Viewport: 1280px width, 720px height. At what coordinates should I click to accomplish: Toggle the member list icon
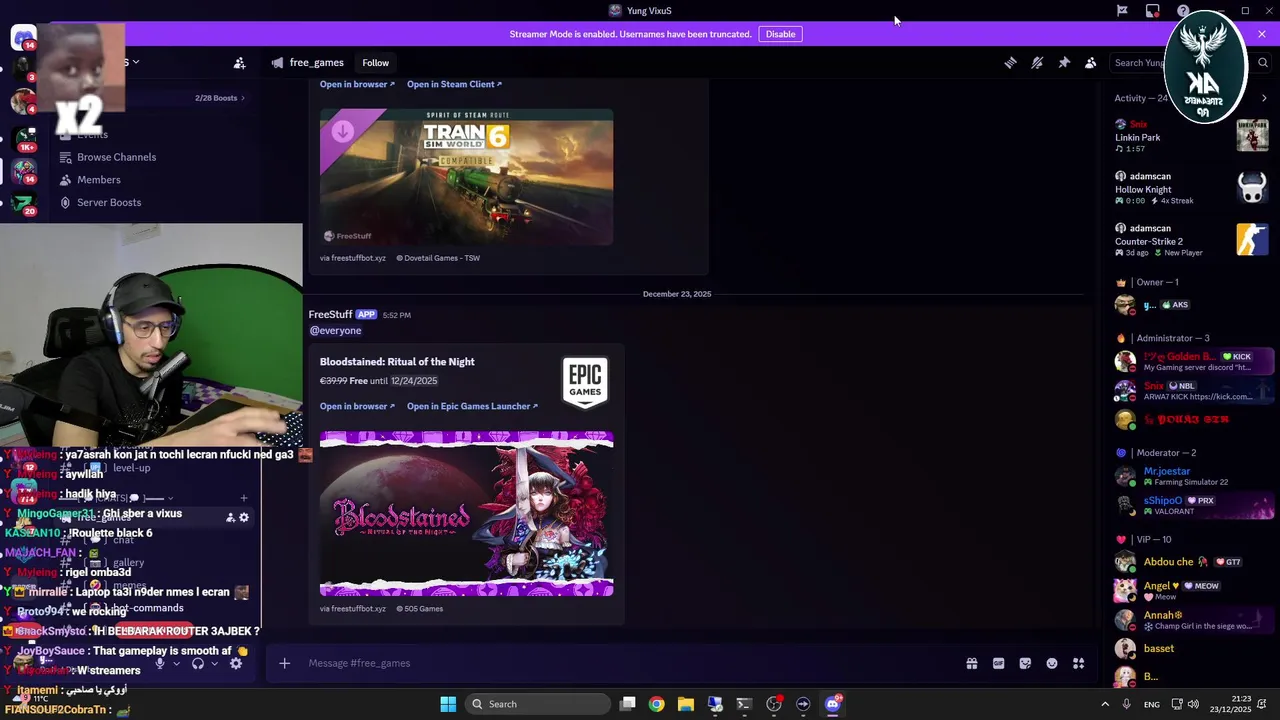tap(1091, 63)
